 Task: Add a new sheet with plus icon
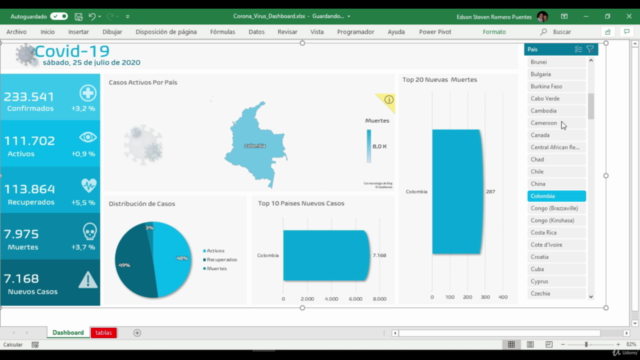coord(137,333)
